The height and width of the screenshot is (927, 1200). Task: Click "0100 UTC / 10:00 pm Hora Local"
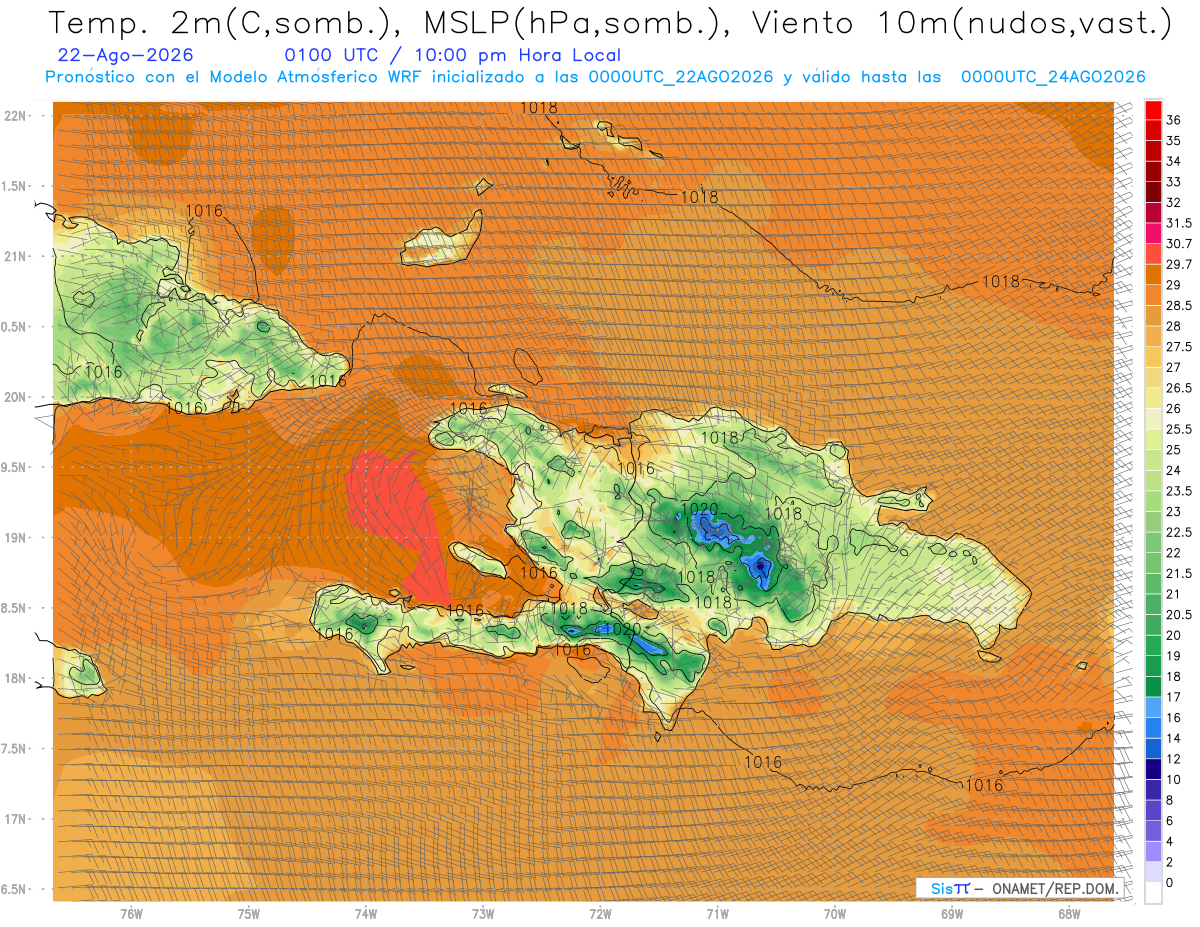coord(452,55)
